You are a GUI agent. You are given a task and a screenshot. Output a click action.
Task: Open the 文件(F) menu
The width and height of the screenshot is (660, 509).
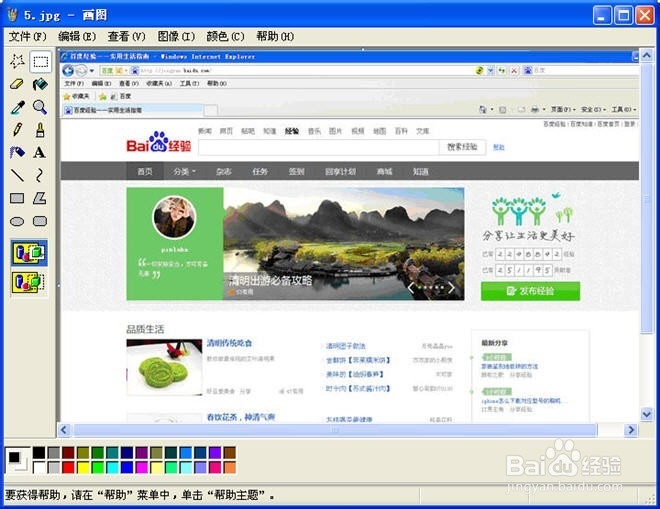tap(28, 37)
